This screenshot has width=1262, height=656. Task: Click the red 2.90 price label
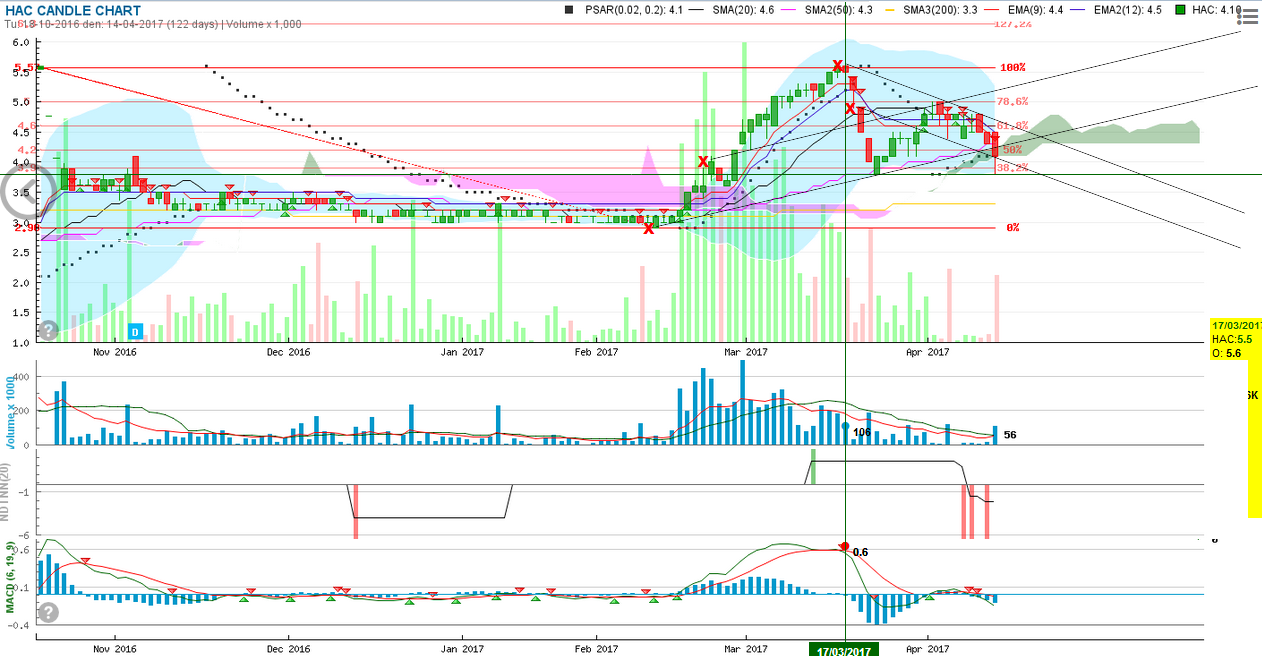coord(27,228)
